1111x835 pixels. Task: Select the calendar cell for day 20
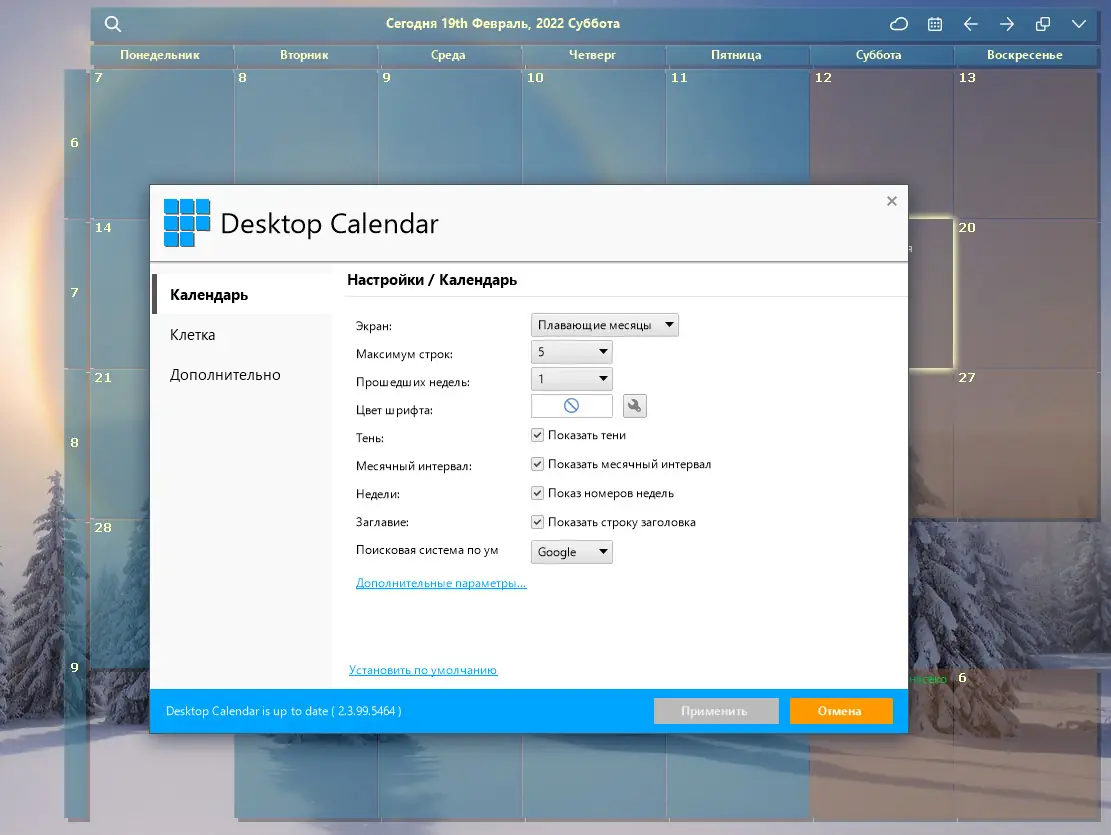pos(1026,293)
